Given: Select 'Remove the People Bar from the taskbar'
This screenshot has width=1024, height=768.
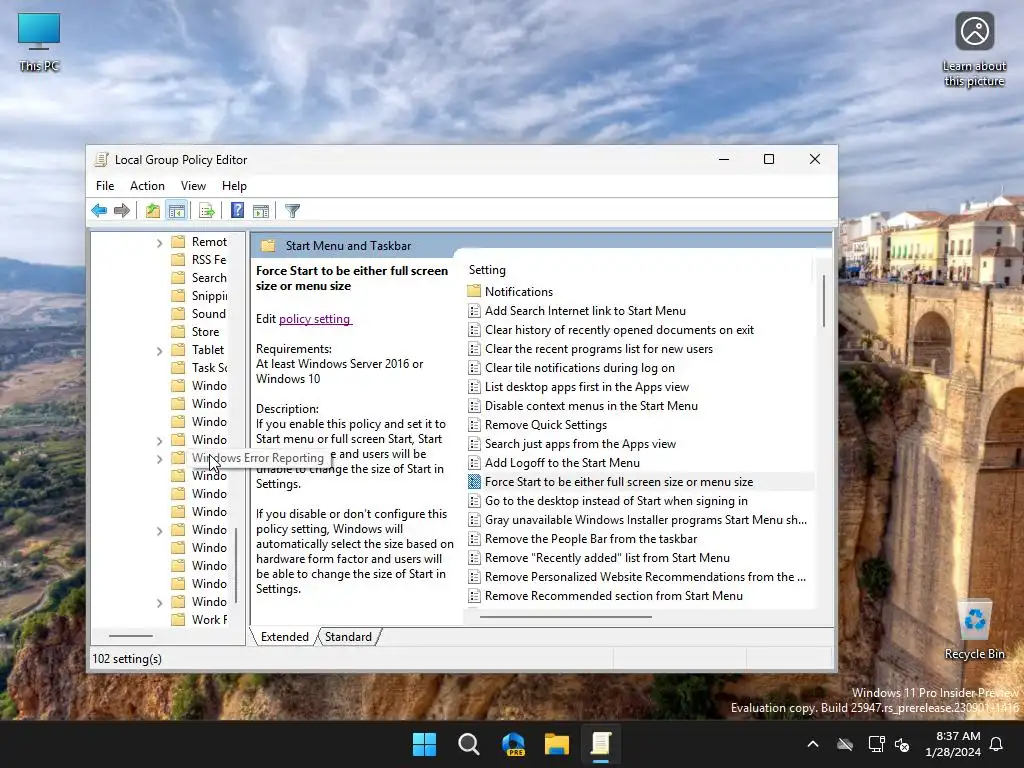Looking at the screenshot, I should coord(591,539).
